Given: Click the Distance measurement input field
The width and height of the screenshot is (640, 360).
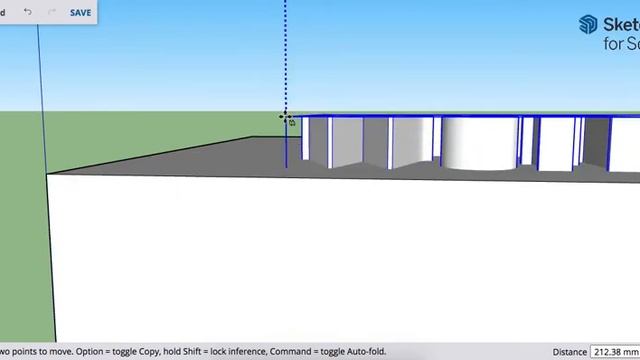Looking at the screenshot, I should [x=615, y=352].
